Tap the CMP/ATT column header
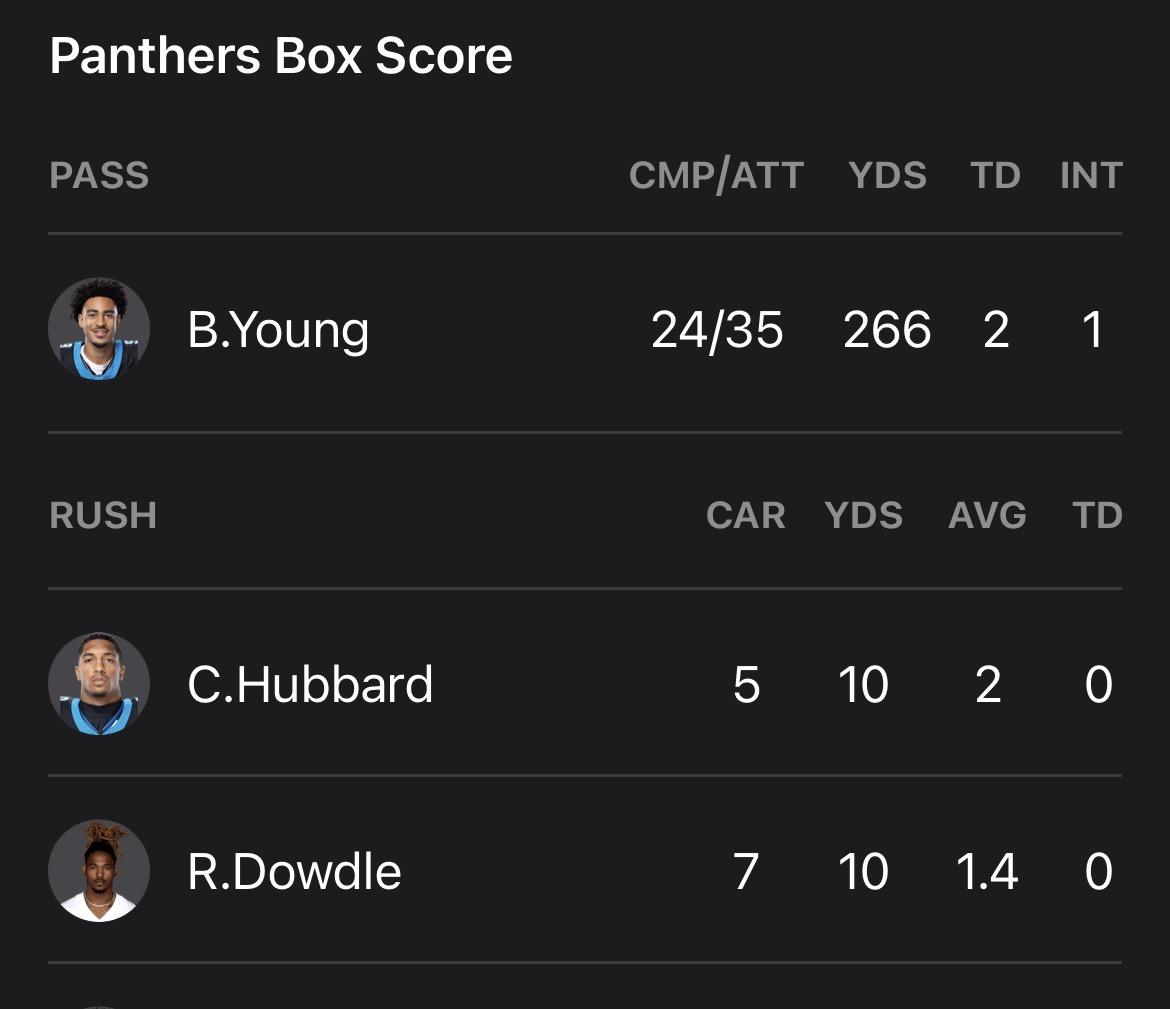 coord(716,176)
